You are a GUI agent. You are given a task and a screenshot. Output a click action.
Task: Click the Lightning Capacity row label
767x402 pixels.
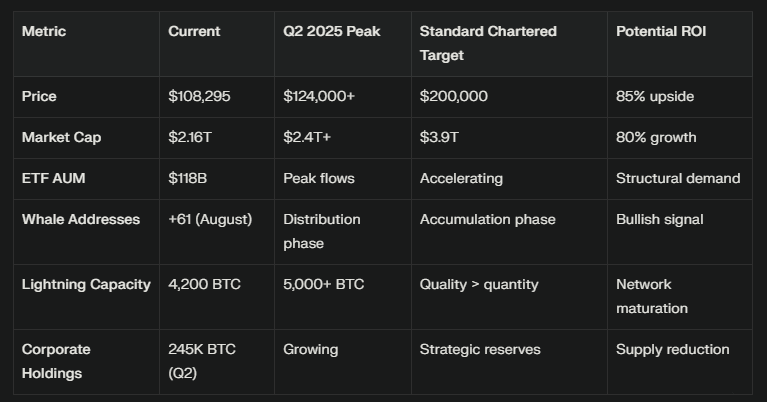[x=86, y=284]
